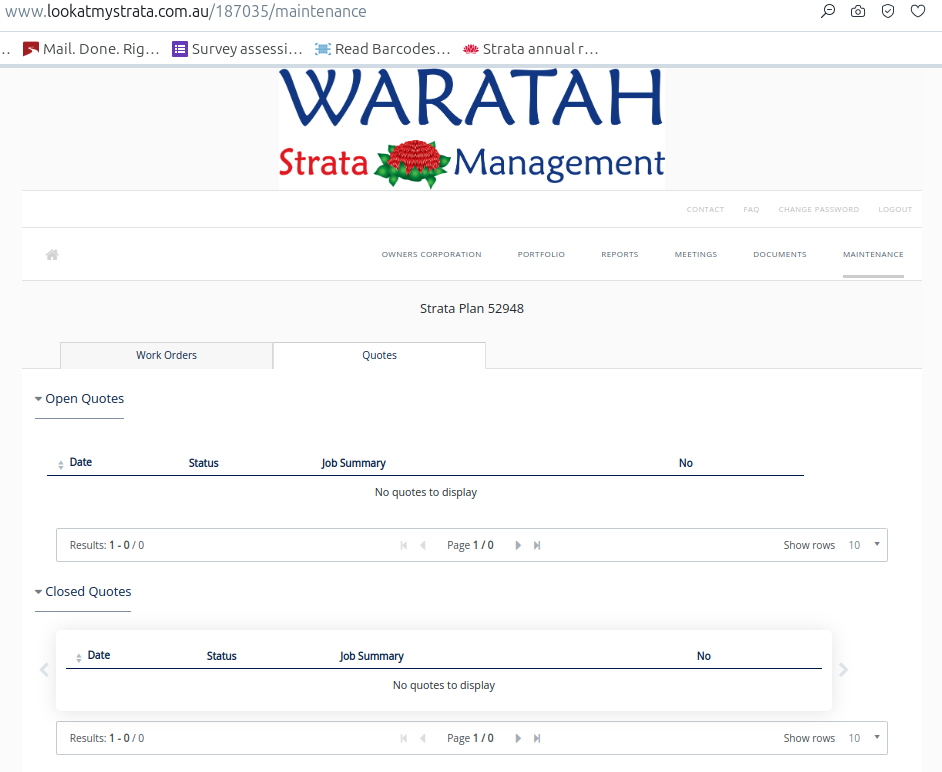
Task: Go to next page in Open Quotes pager
Action: [518, 546]
